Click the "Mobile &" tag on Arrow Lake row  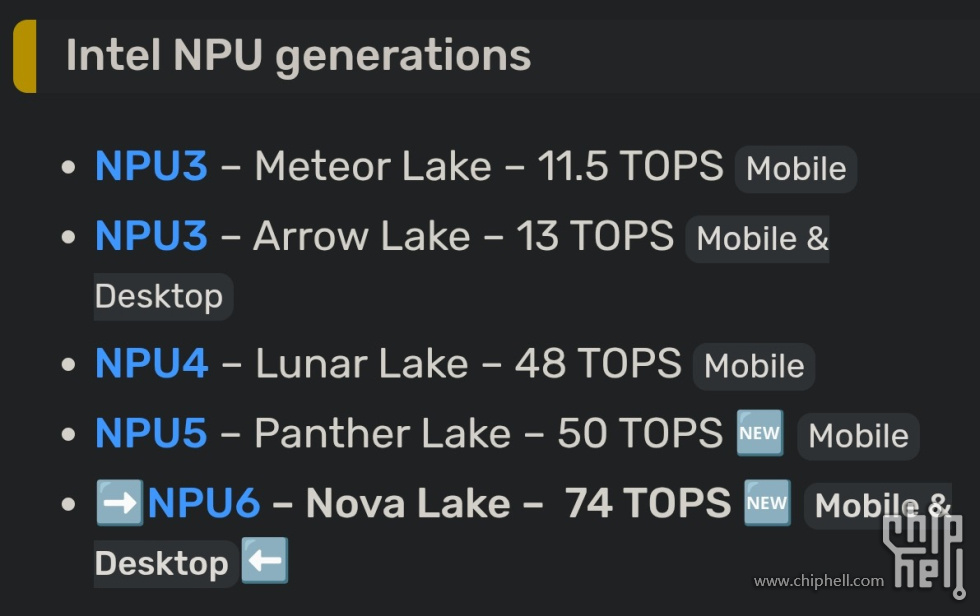[762, 239]
